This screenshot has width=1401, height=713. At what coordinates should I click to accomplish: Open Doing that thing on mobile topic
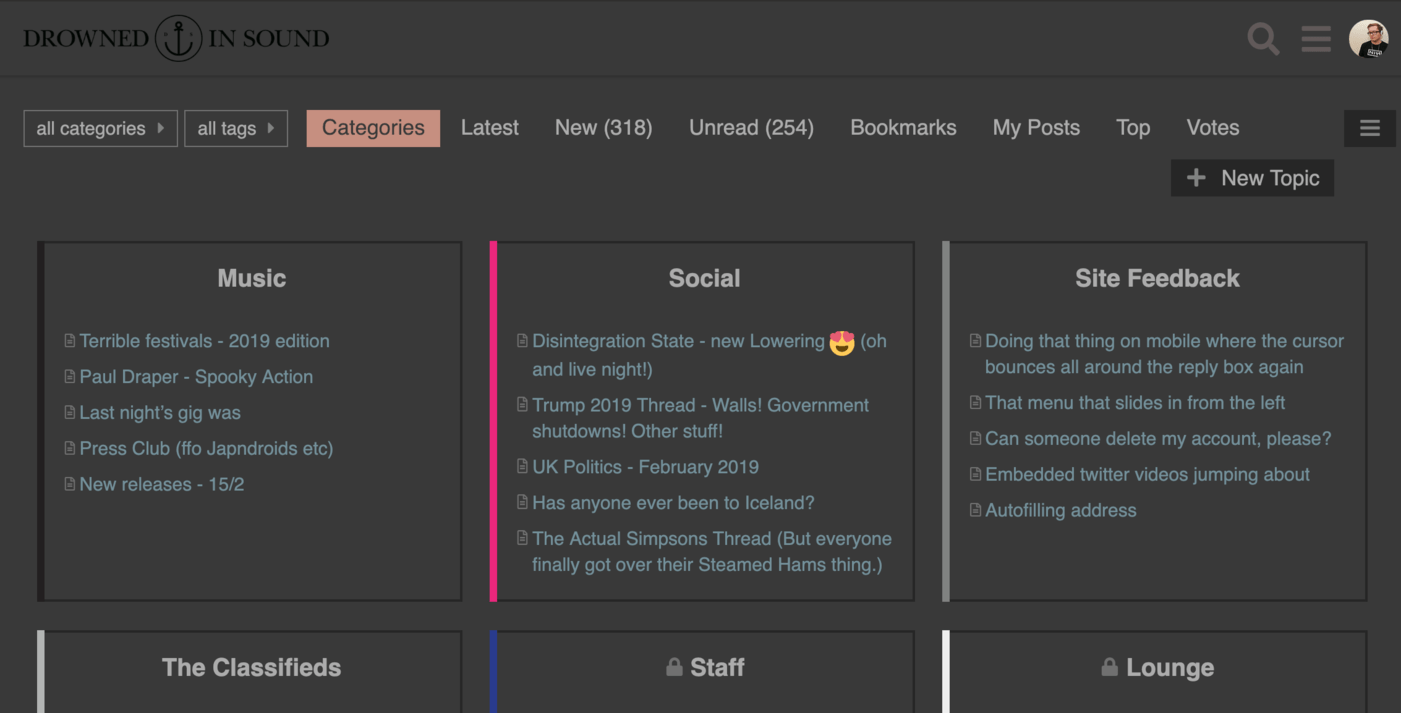[1164, 354]
